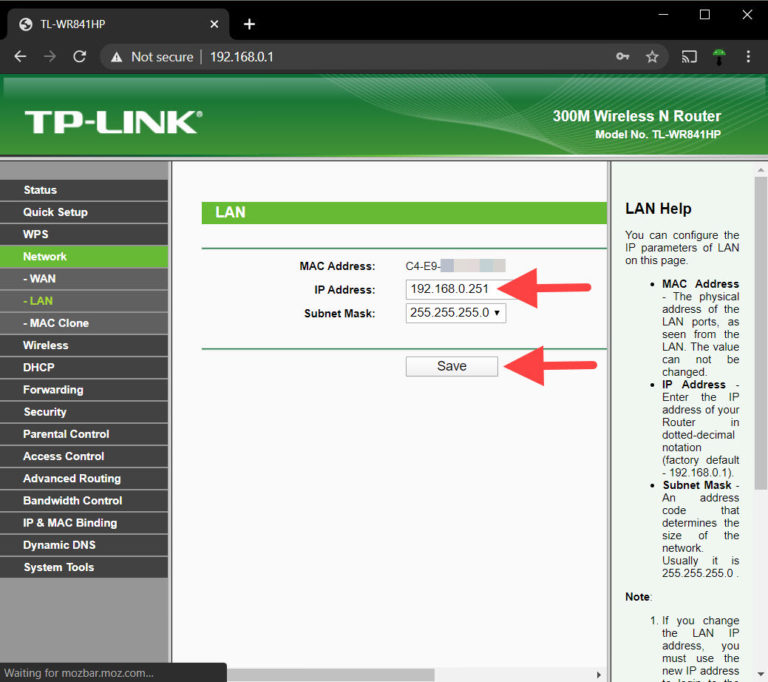768x682 pixels.
Task: Open Access Control settings
Action: (84, 457)
